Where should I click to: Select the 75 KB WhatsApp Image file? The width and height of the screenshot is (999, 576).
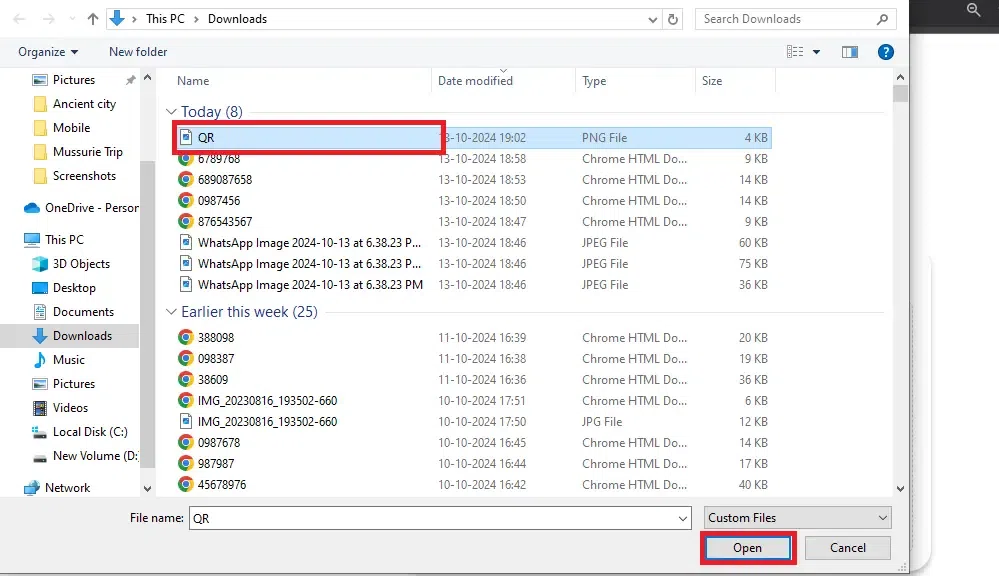point(473,264)
